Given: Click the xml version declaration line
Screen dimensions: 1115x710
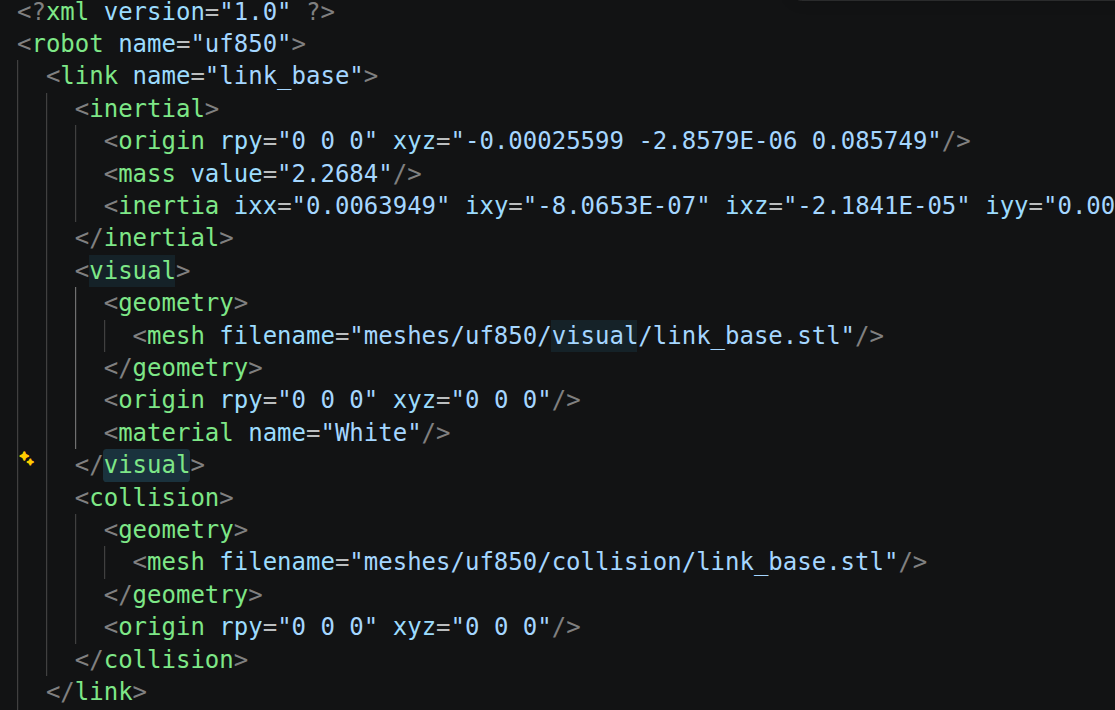Looking at the screenshot, I should (x=176, y=11).
